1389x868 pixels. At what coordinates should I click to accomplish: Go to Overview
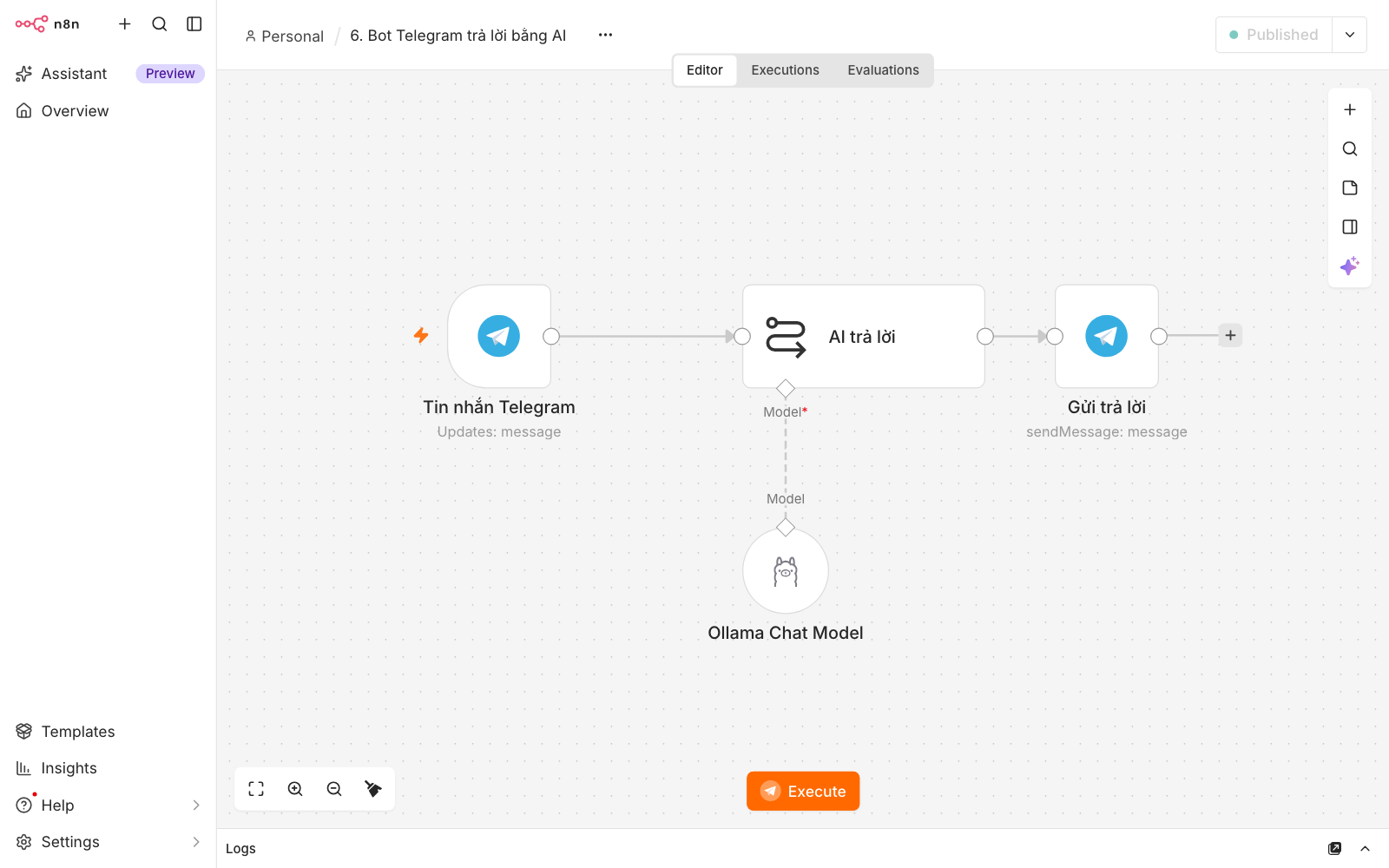[75, 111]
